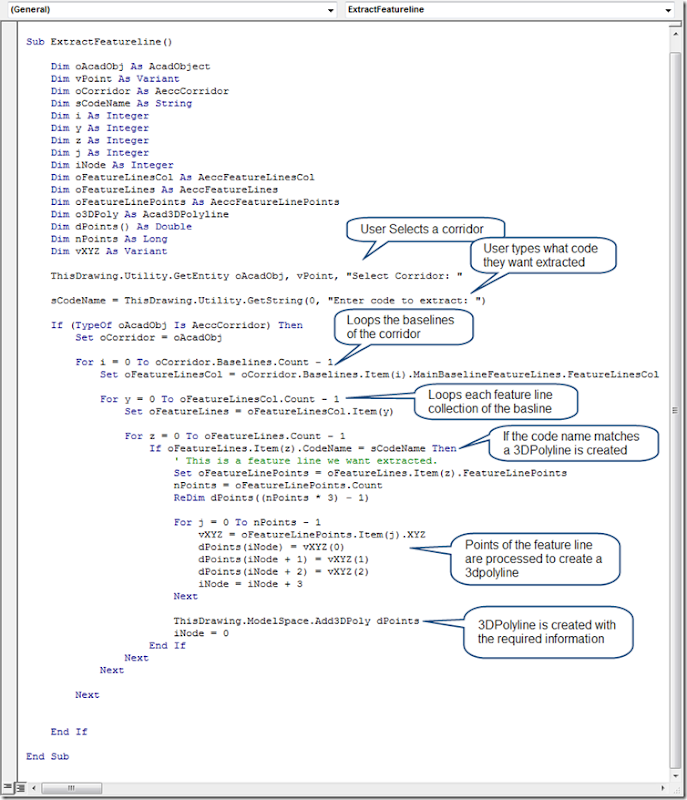Click the 'ReDim dPoints((nPoints * 3) - 1)' line

[x=271, y=497]
